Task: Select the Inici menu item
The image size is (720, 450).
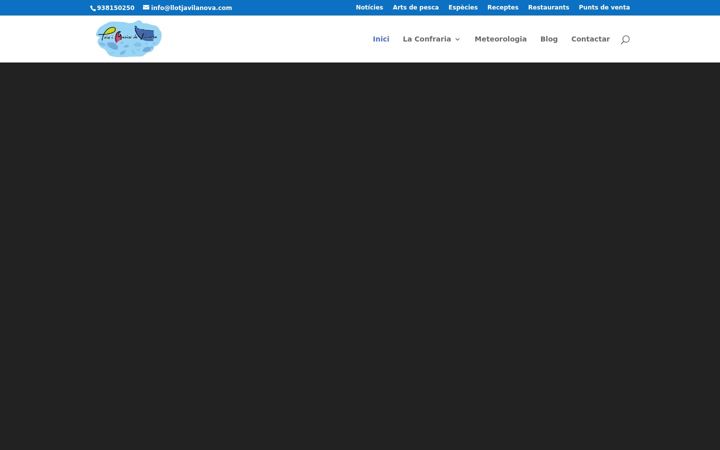Action: tap(381, 39)
